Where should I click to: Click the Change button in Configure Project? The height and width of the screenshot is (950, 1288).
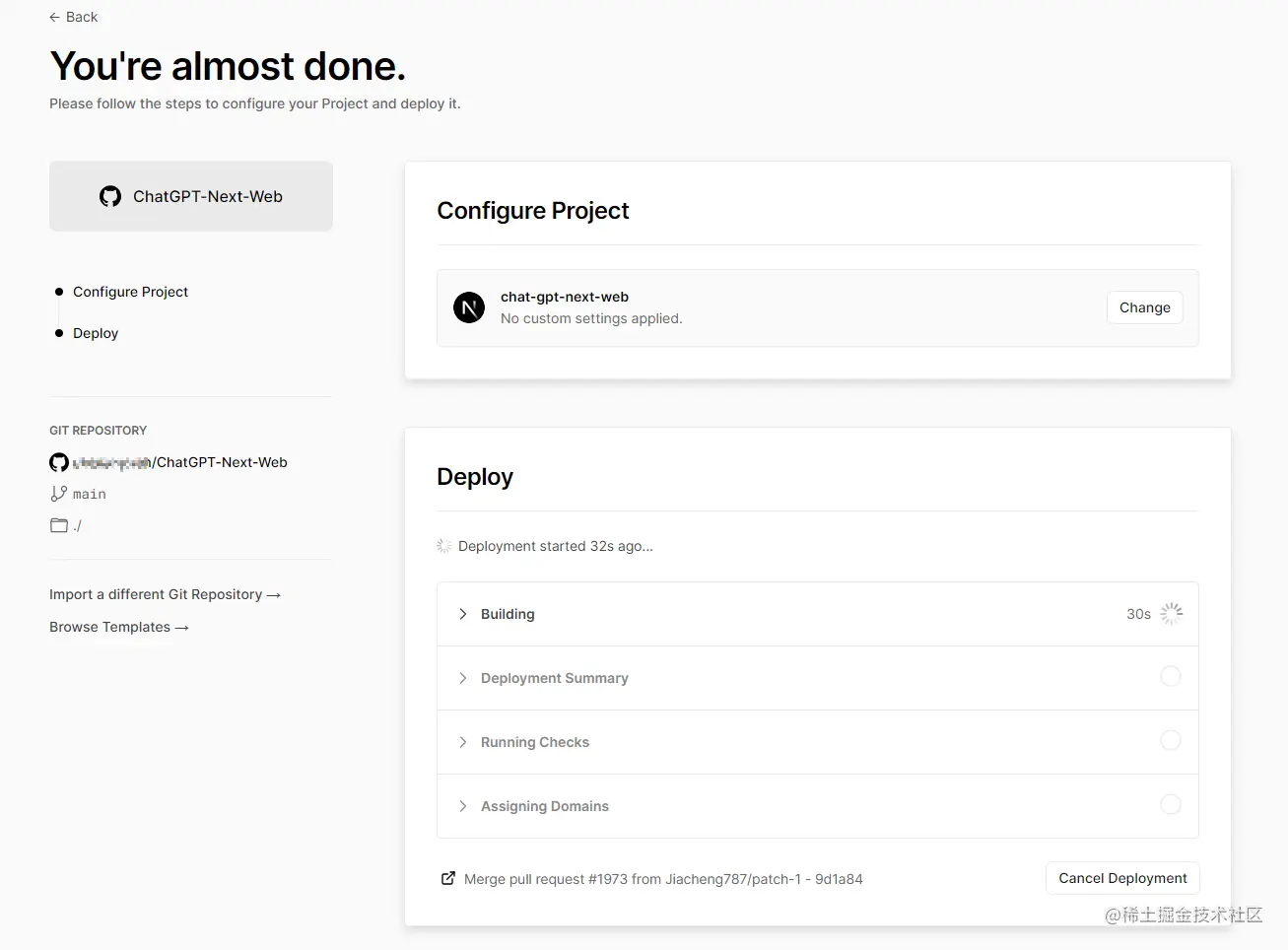click(x=1145, y=307)
